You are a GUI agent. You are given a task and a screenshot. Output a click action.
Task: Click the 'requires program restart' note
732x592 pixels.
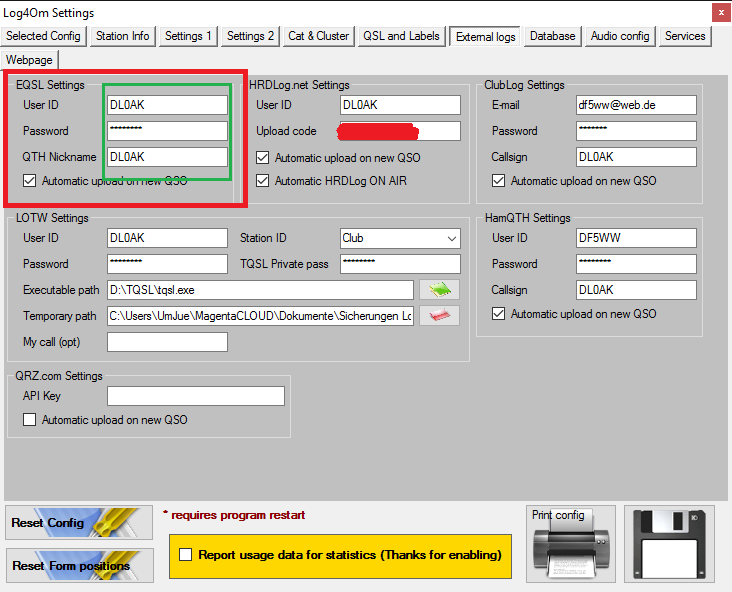[x=234, y=515]
